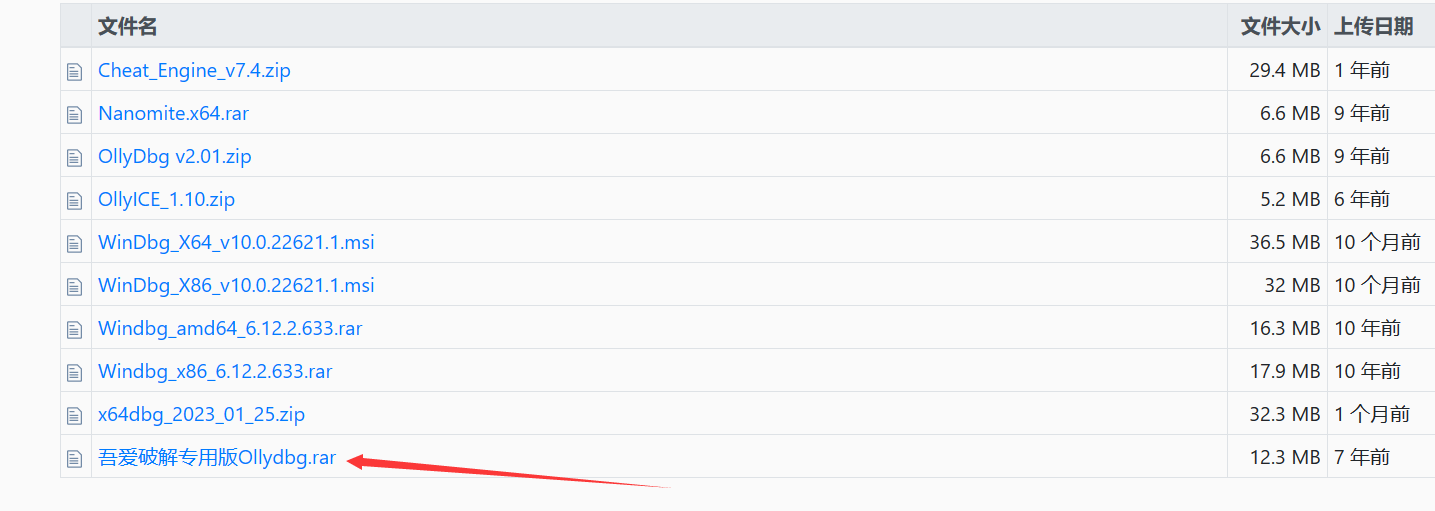Click file icon beside OllyDbg v2.01.zip

pos(74,158)
